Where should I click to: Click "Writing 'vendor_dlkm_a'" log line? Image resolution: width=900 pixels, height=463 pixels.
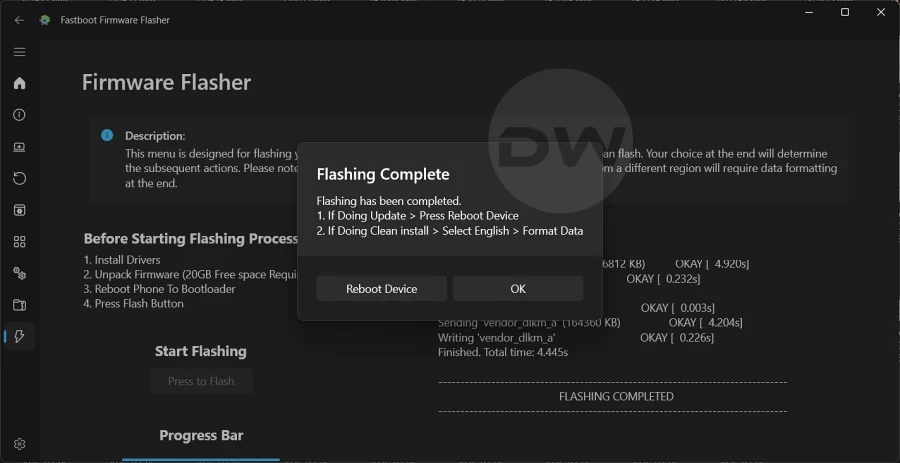tap(496, 338)
